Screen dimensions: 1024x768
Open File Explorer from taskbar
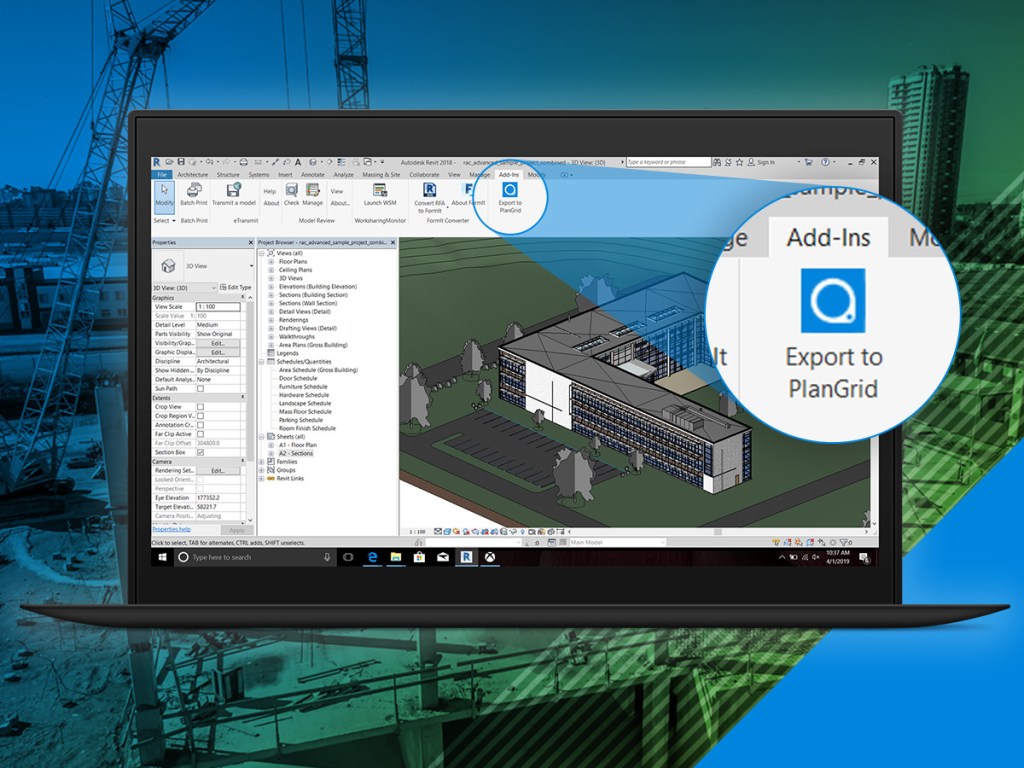pyautogui.click(x=396, y=557)
